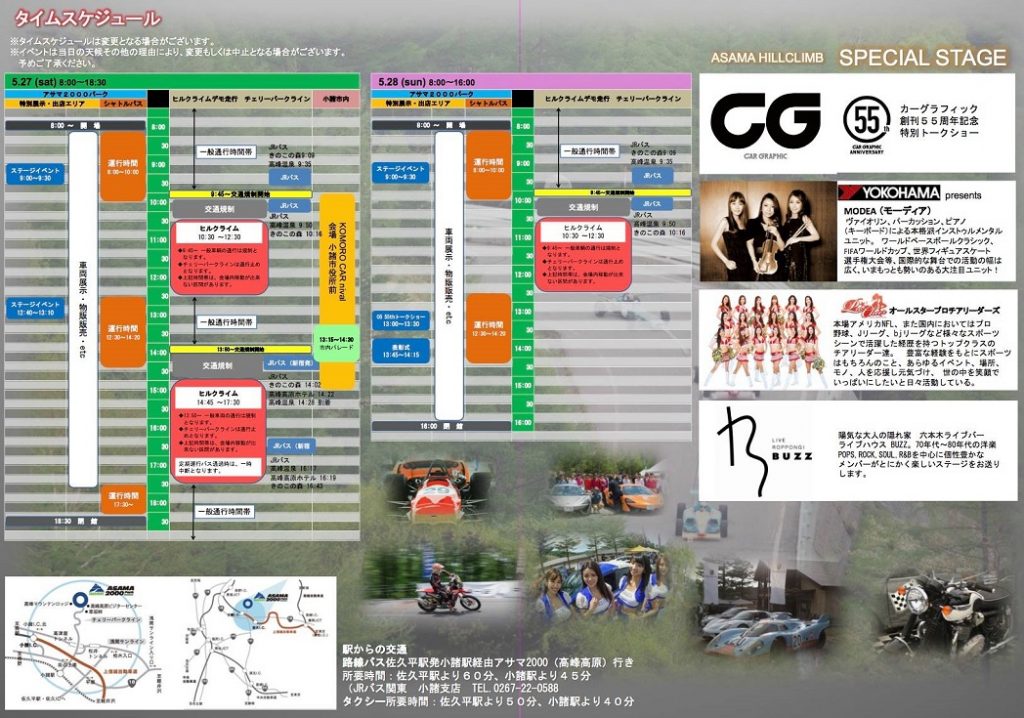The image size is (1024, 718).
Task: Click Sunday's ステージイベント 9:00~9:30 box
Action: (401, 172)
